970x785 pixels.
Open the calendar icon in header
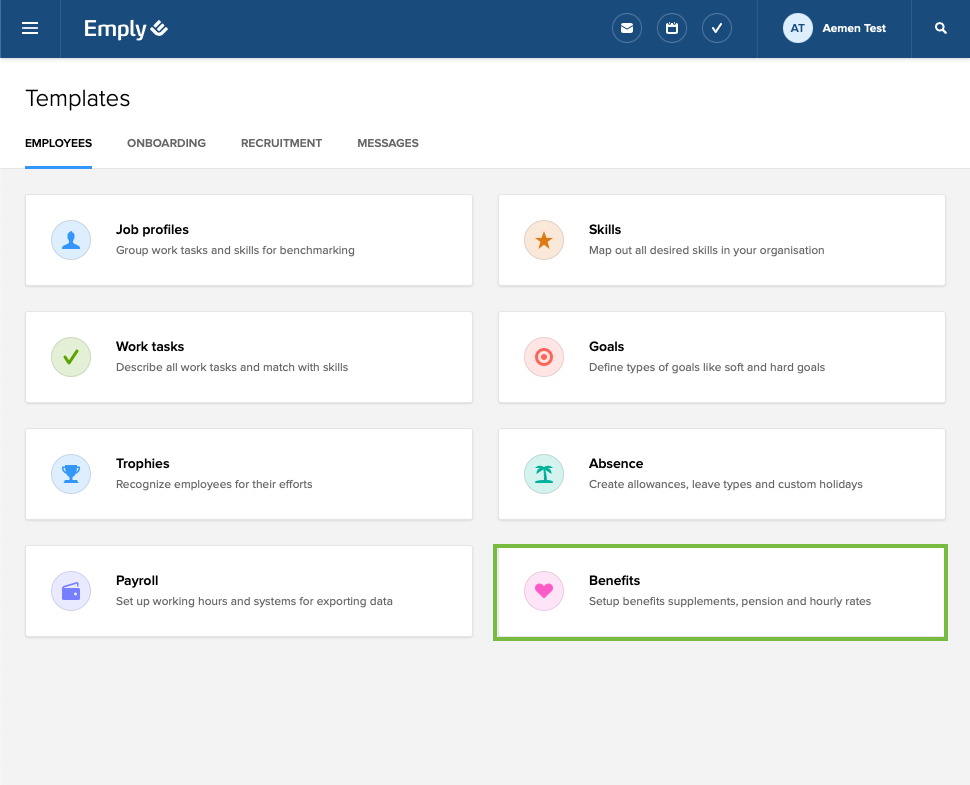coord(672,29)
